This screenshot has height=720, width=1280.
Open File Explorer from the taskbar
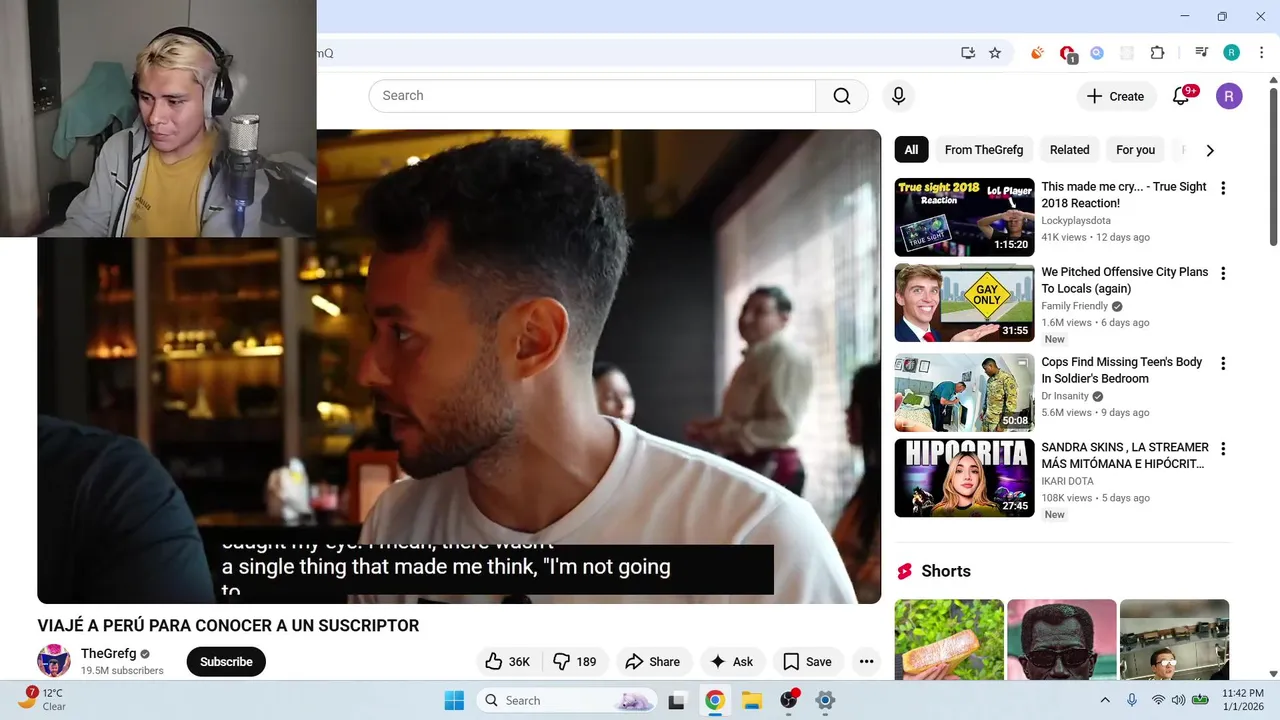coord(751,700)
